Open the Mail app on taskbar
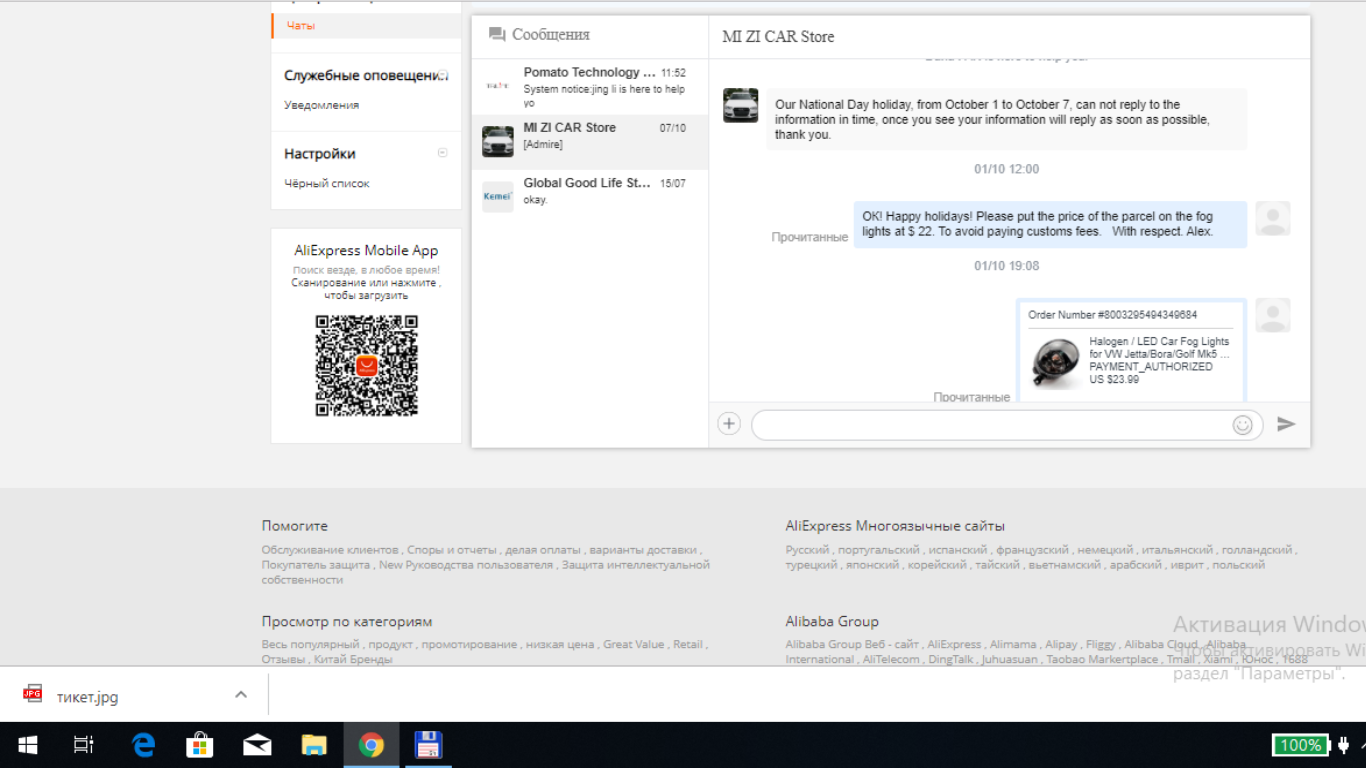 tap(257, 745)
